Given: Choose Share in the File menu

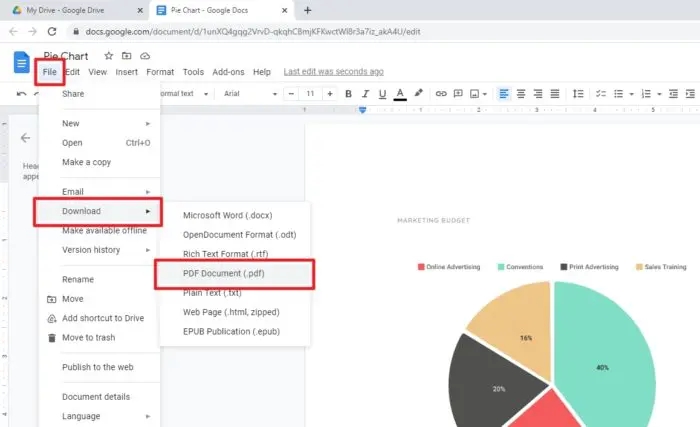Looking at the screenshot, I should 99,94.
